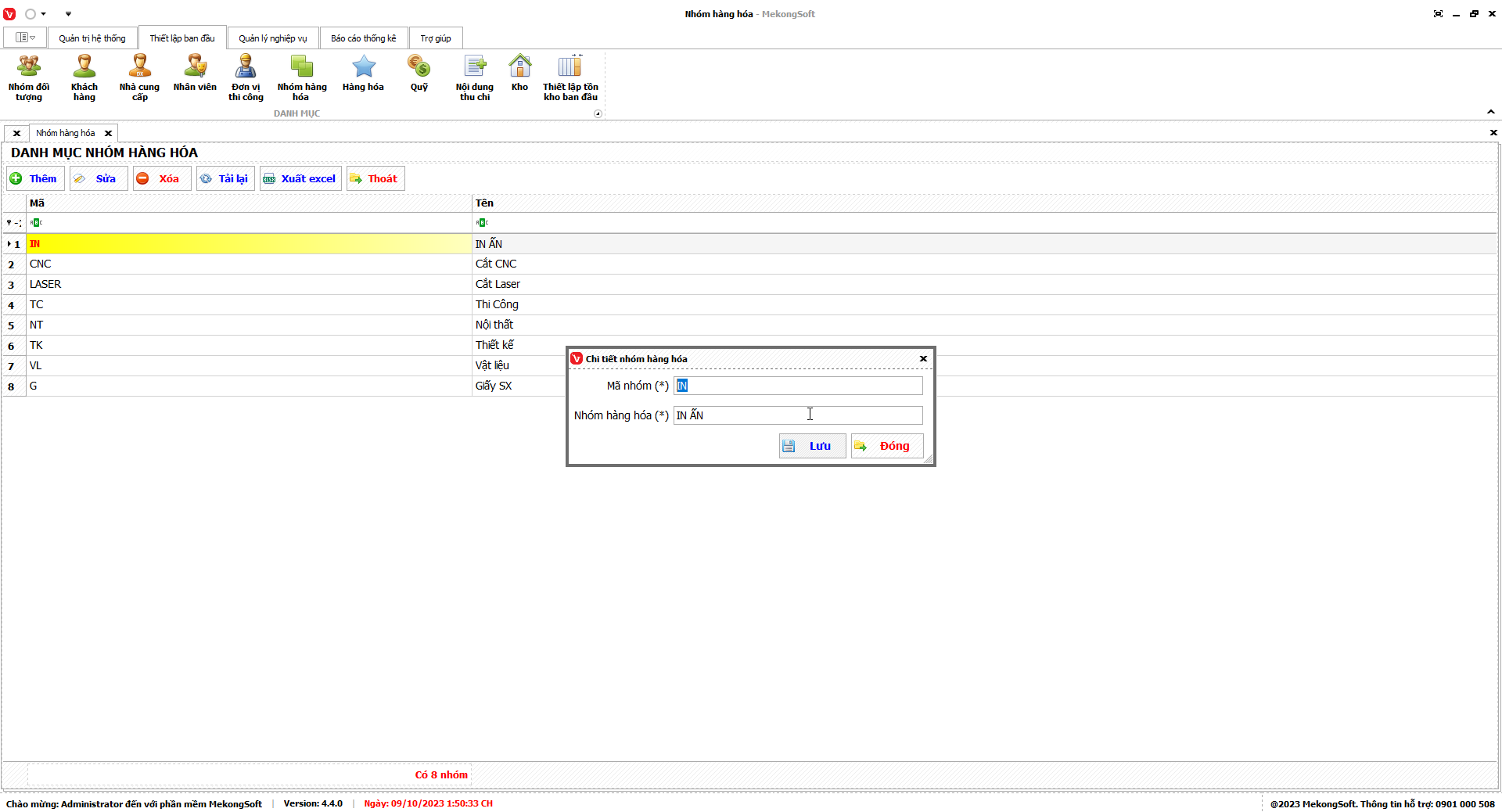
Task: Click the MekongSoft application logo
Action: pos(9,14)
